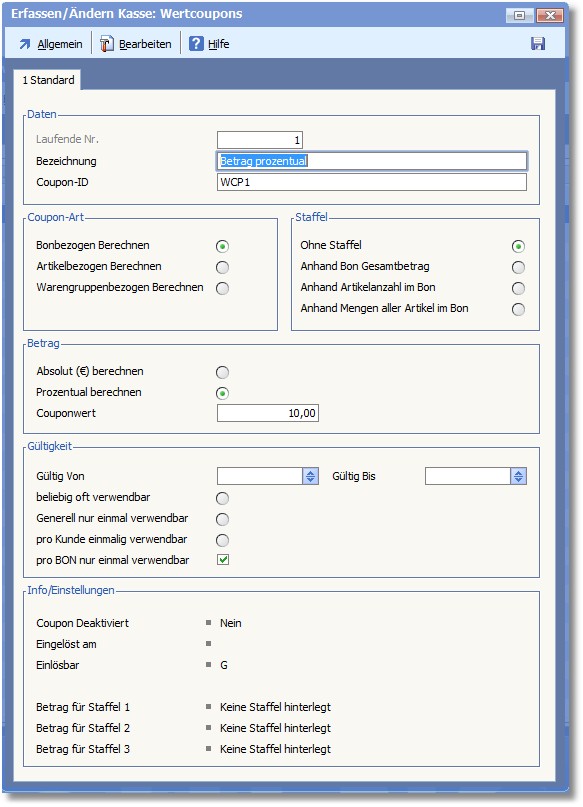Select Artikelbezogen Berechnen radio button
Image resolution: width=583 pixels, height=807 pixels.
coord(222,268)
